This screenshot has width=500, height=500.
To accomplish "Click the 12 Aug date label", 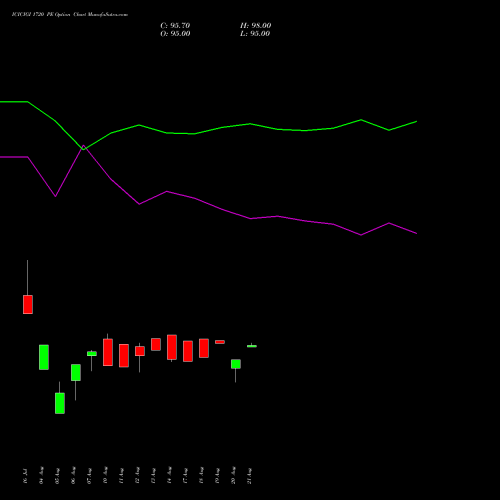I will click(137, 476).
